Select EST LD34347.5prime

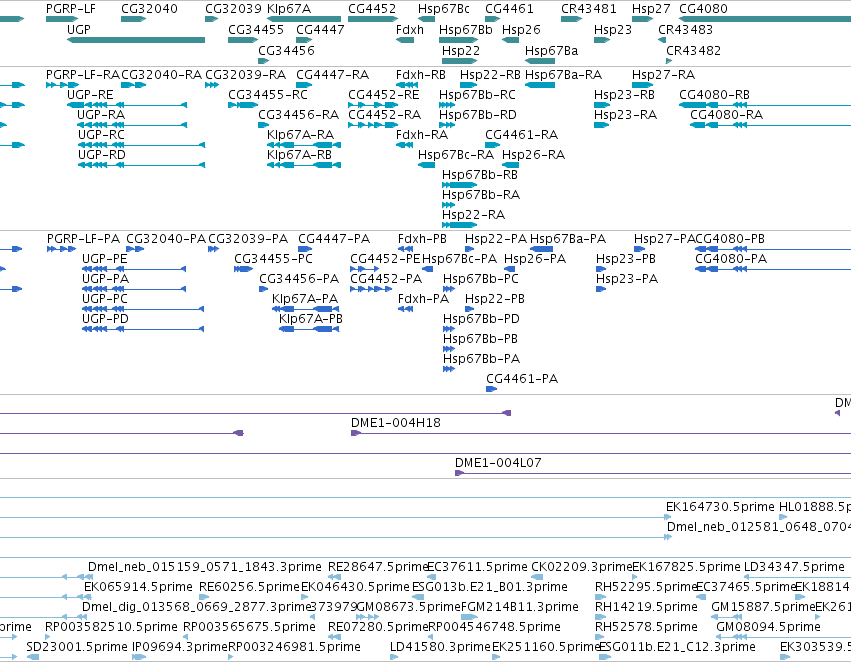(794, 566)
